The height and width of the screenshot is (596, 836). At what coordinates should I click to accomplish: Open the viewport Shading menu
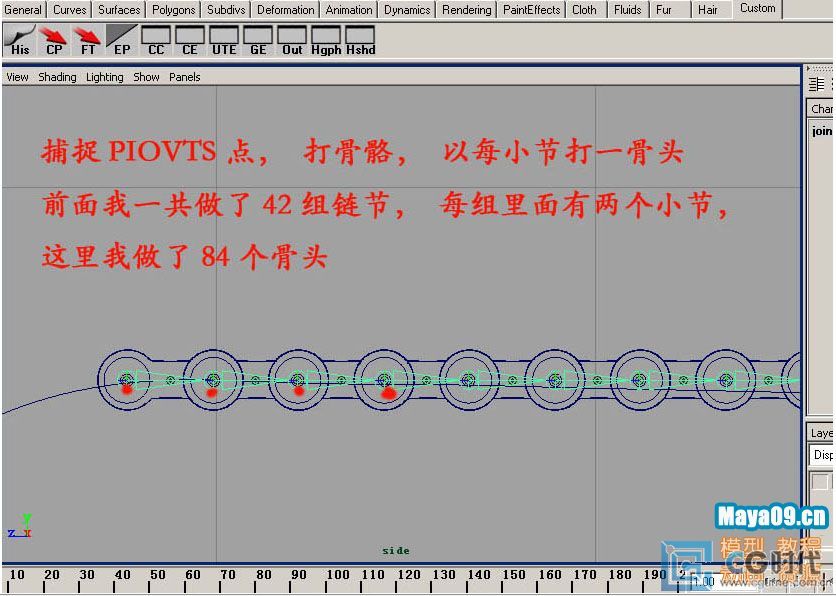coord(57,77)
